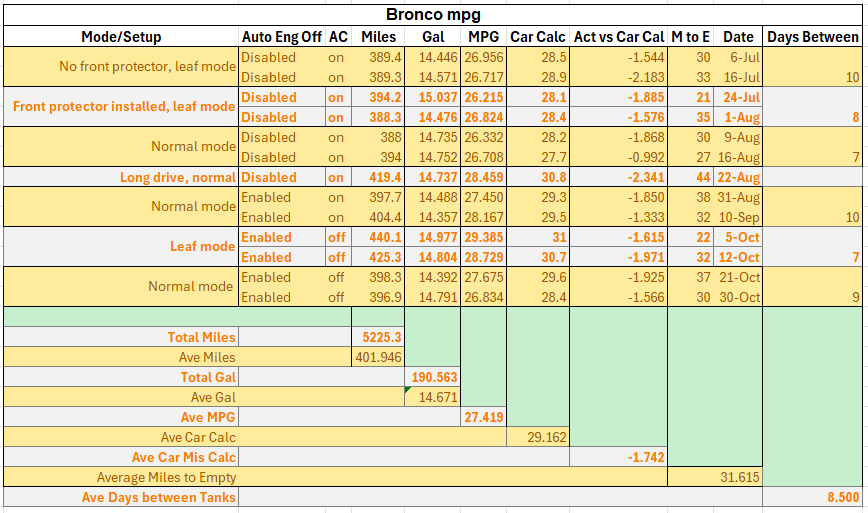This screenshot has height=513, width=868.
Task: Click the 'Total Gal' label
Action: [121, 377]
